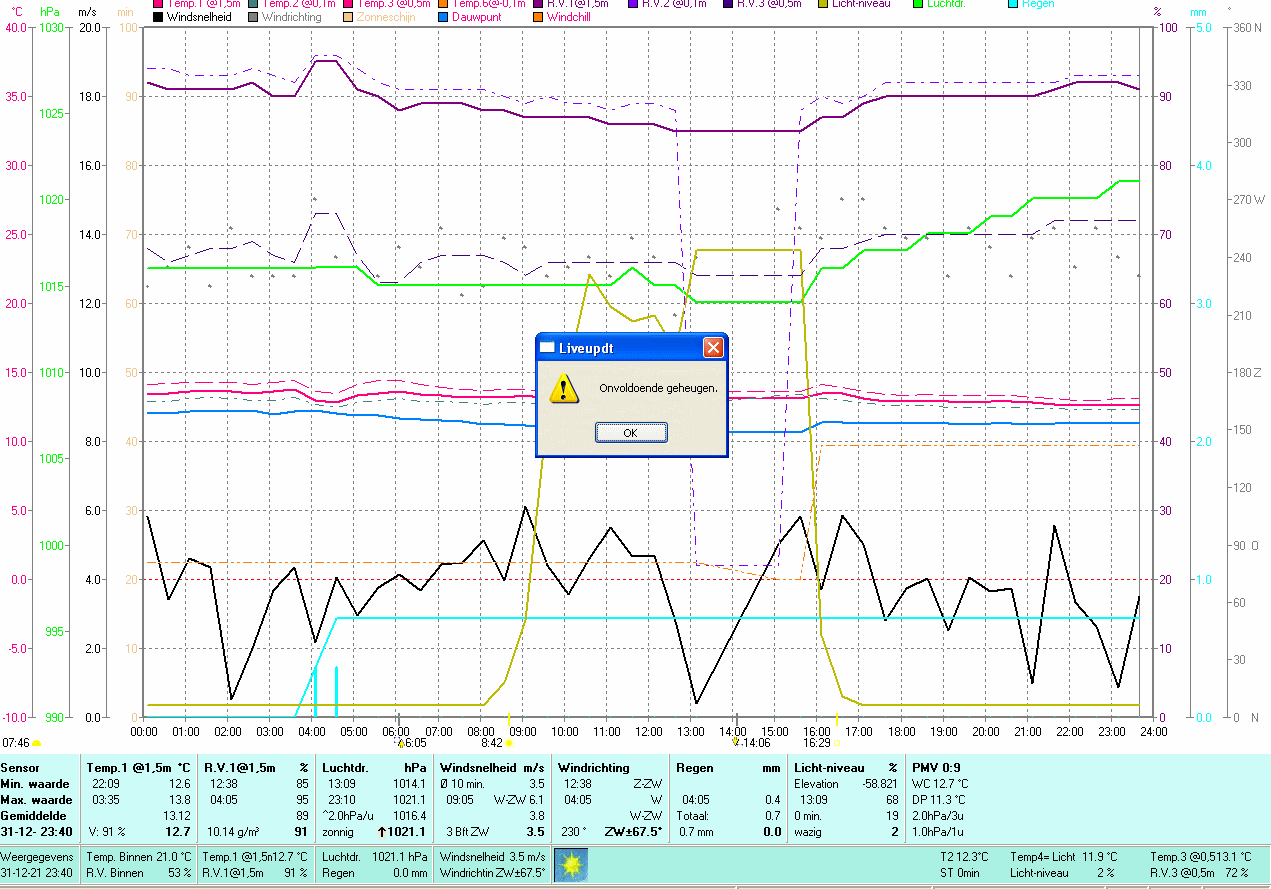1271x889 pixels.
Task: Click the marker beside 16:29 time label
Action: [x=836, y=743]
